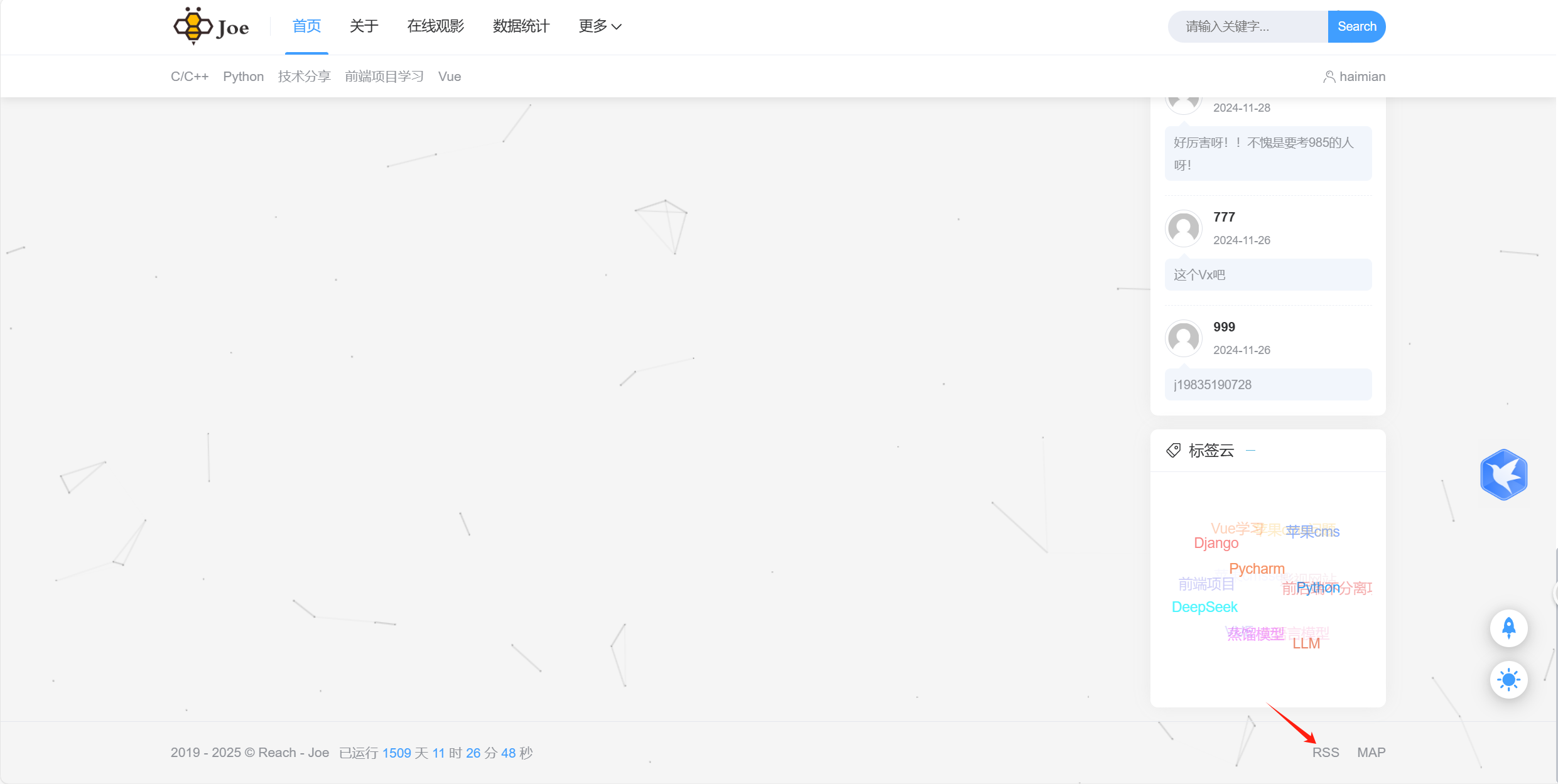This screenshot has height=784, width=1558.
Task: Go to the 在线观影 menu item
Action: tap(435, 26)
